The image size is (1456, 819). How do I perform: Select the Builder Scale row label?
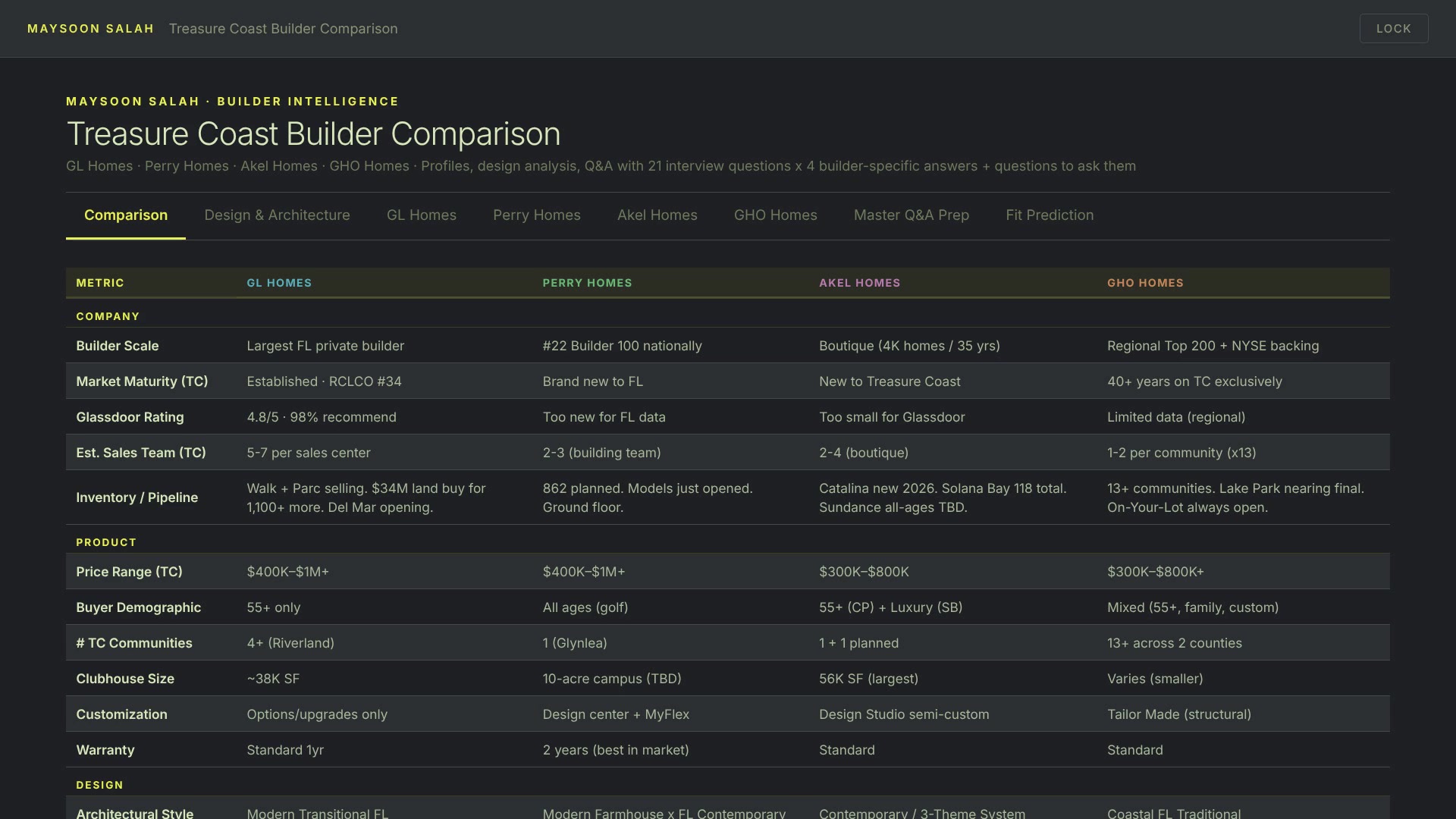point(118,346)
